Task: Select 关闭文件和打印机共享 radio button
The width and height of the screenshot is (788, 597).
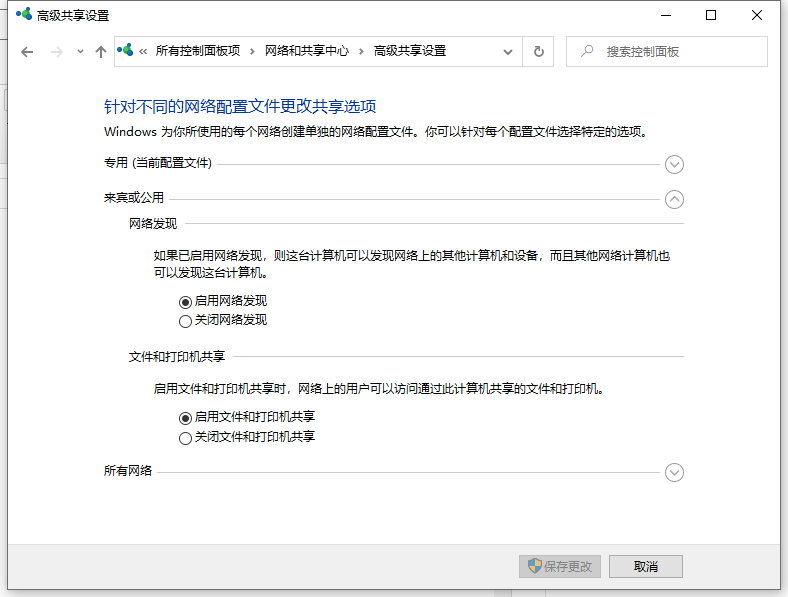Action: click(x=185, y=438)
